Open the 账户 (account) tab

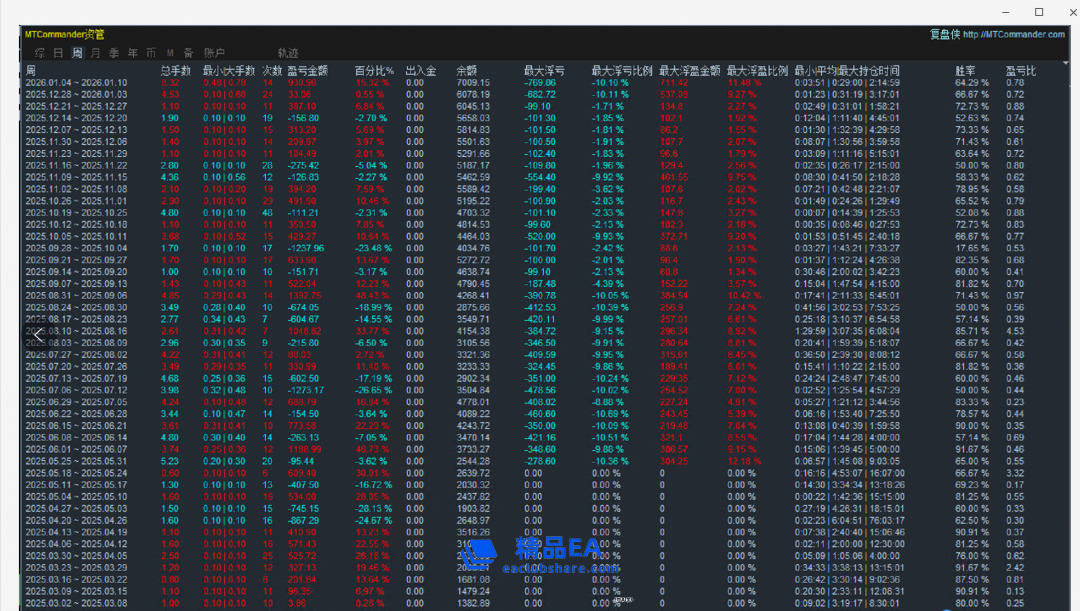tap(214, 53)
